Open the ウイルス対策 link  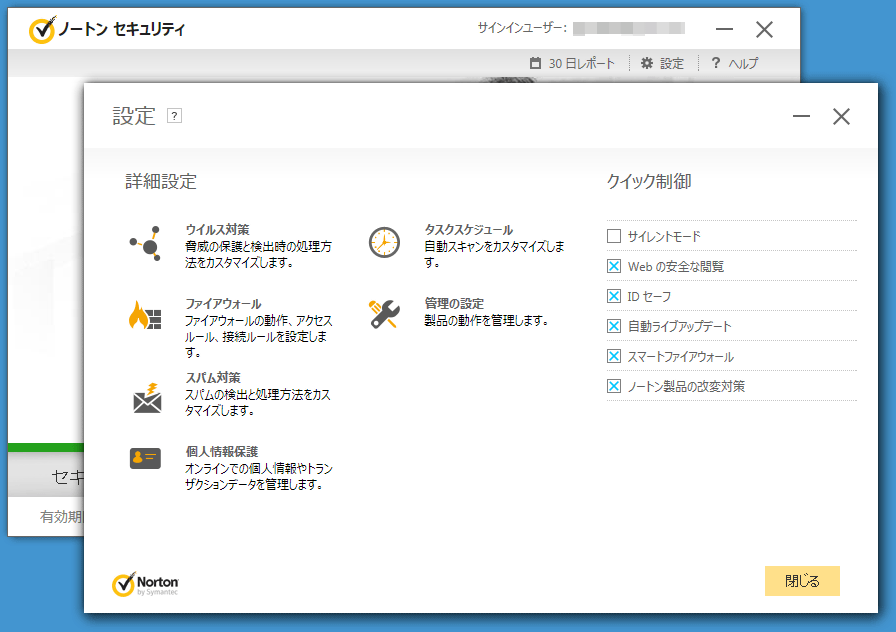tap(217, 230)
